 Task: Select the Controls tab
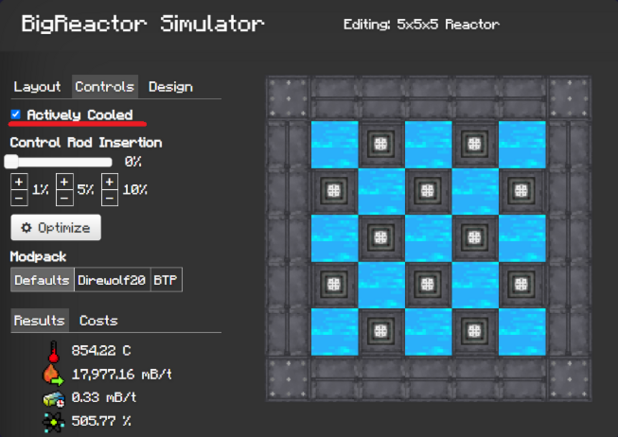coord(104,87)
